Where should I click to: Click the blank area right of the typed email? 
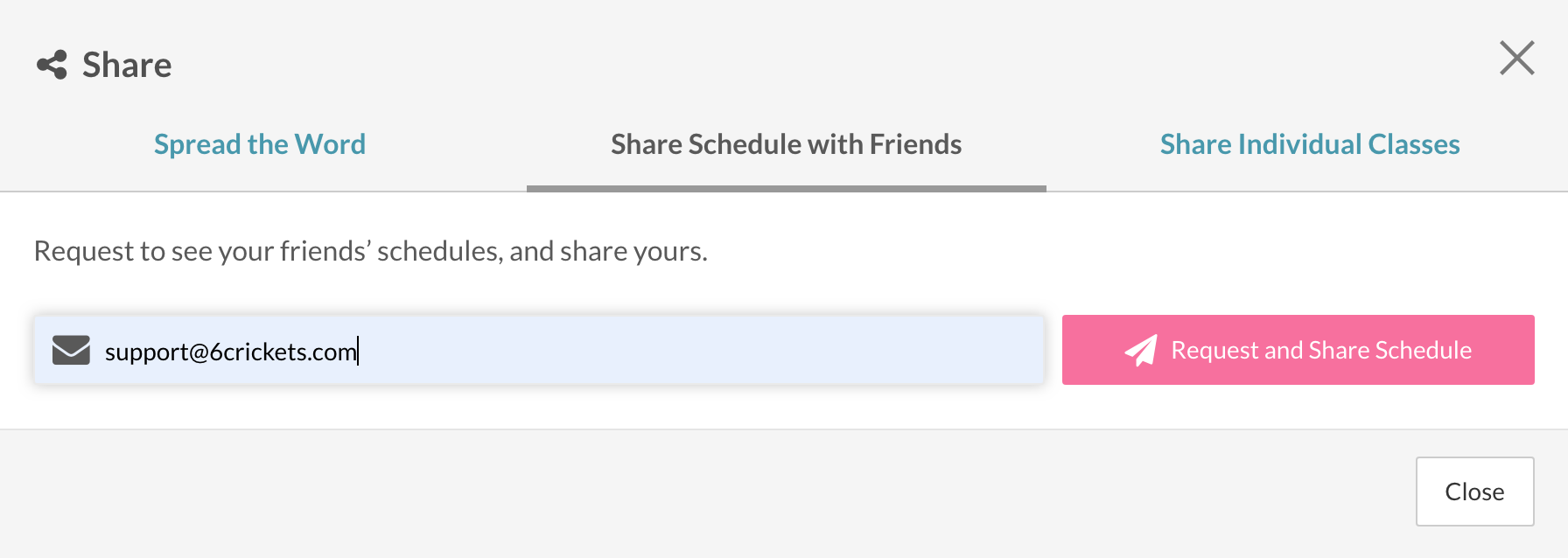[700, 350]
